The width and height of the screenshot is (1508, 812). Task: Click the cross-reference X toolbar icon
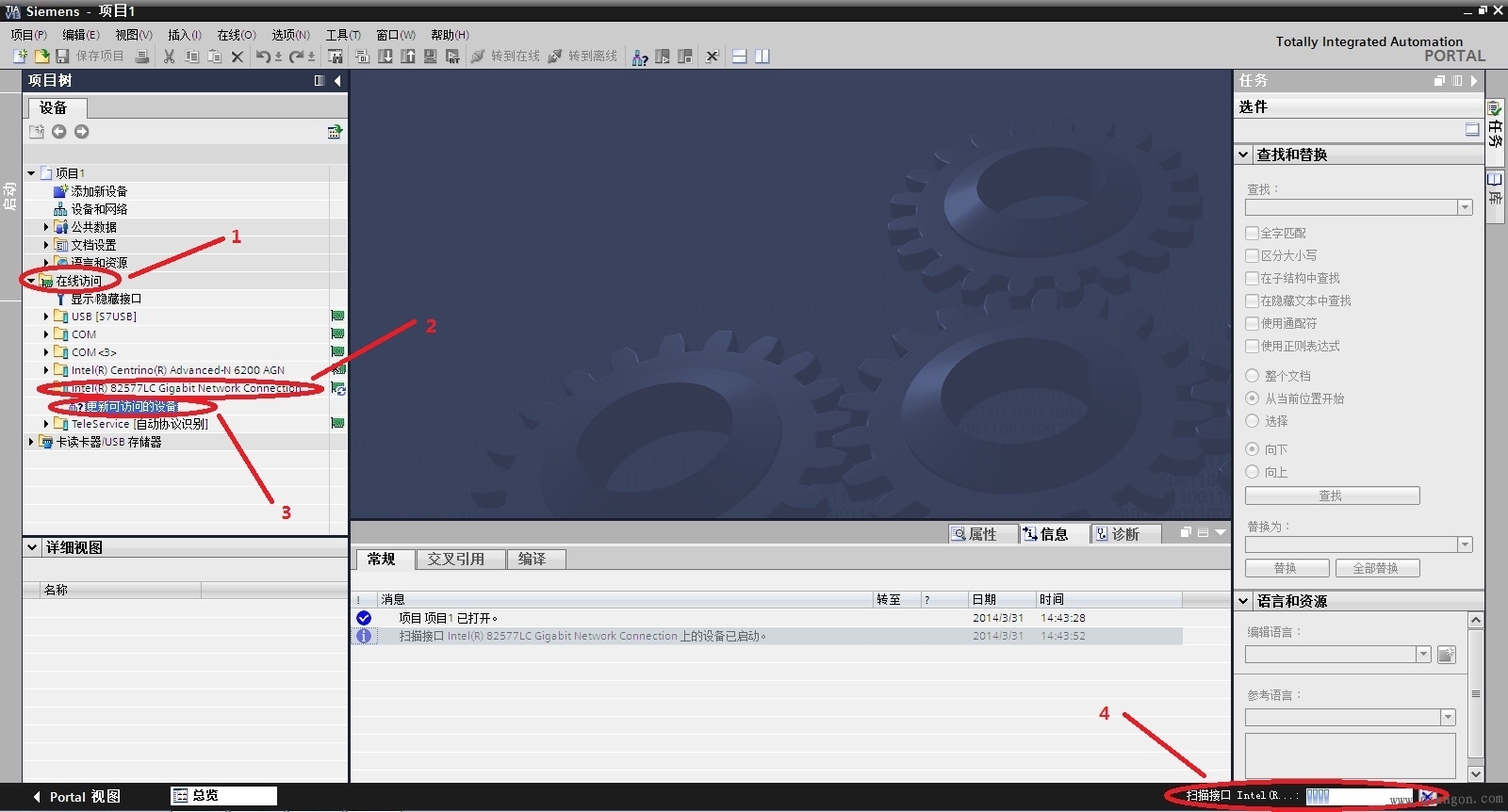tap(712, 57)
